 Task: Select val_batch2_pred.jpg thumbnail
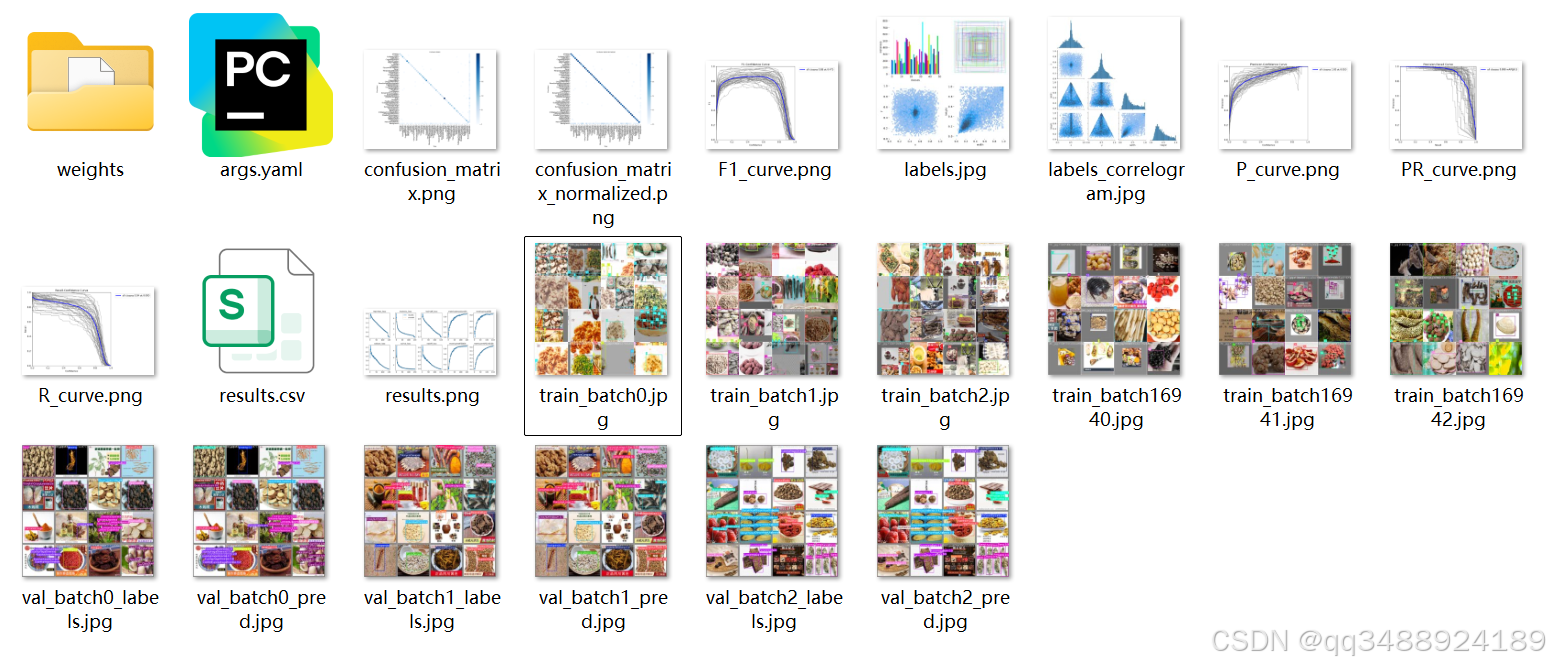click(944, 511)
